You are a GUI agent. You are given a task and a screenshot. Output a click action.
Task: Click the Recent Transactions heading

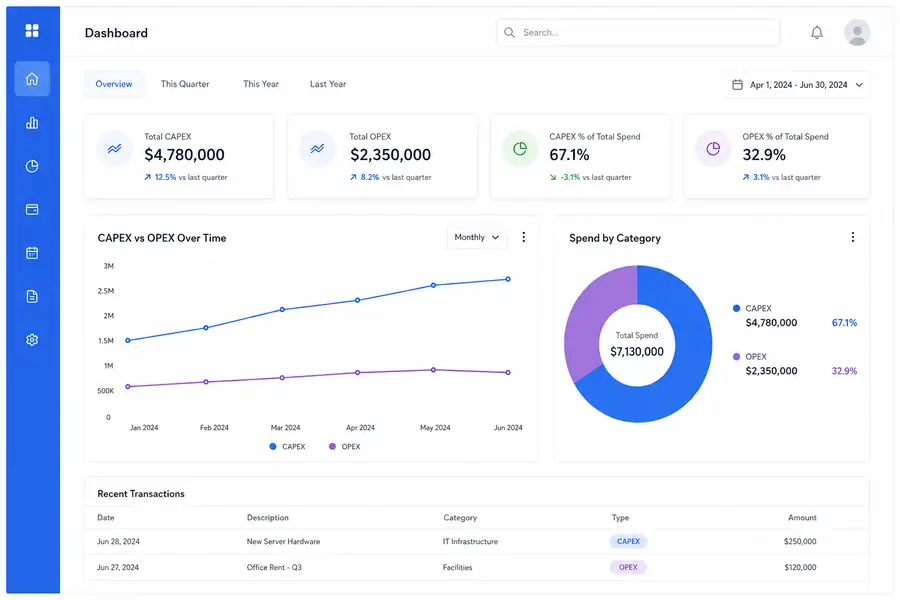click(141, 494)
